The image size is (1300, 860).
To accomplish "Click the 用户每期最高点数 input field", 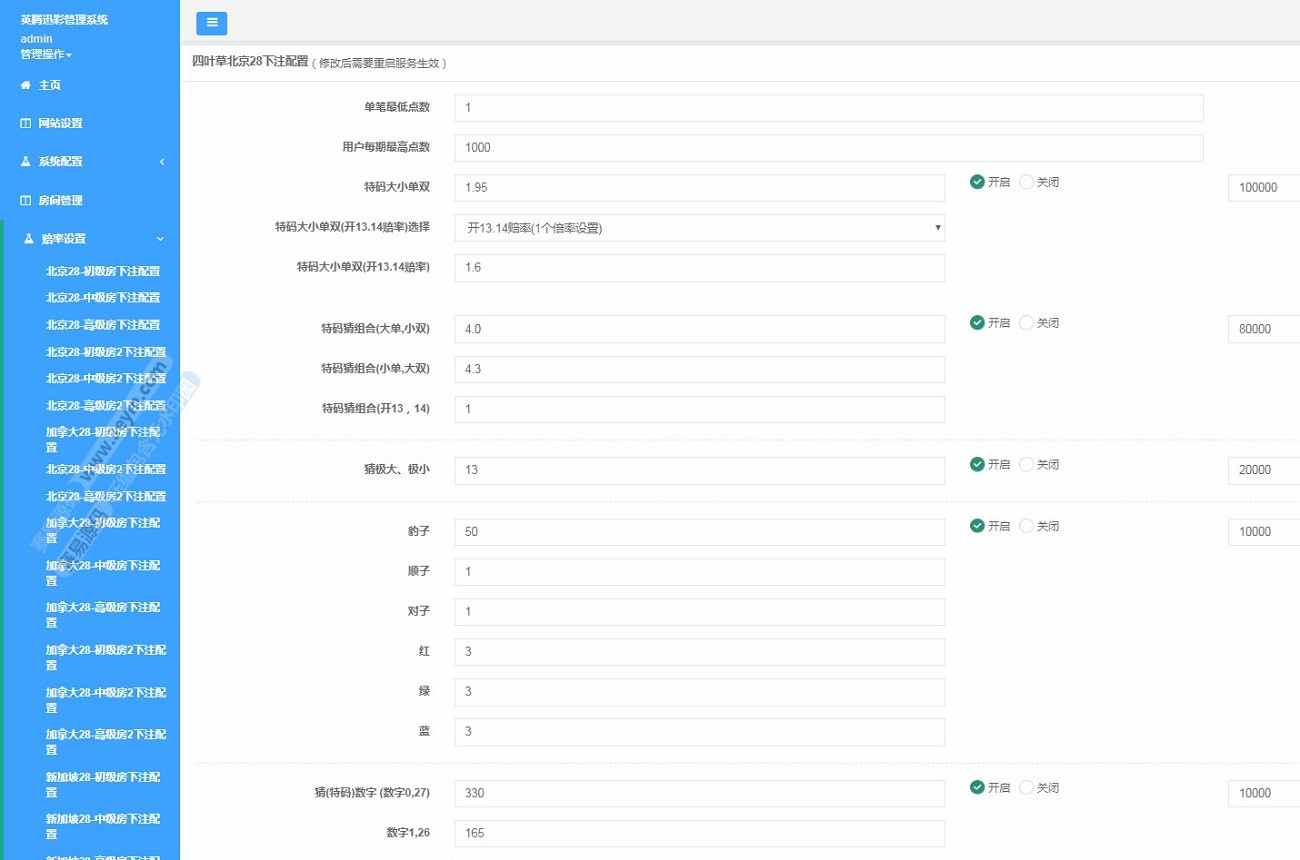I will click(x=828, y=148).
